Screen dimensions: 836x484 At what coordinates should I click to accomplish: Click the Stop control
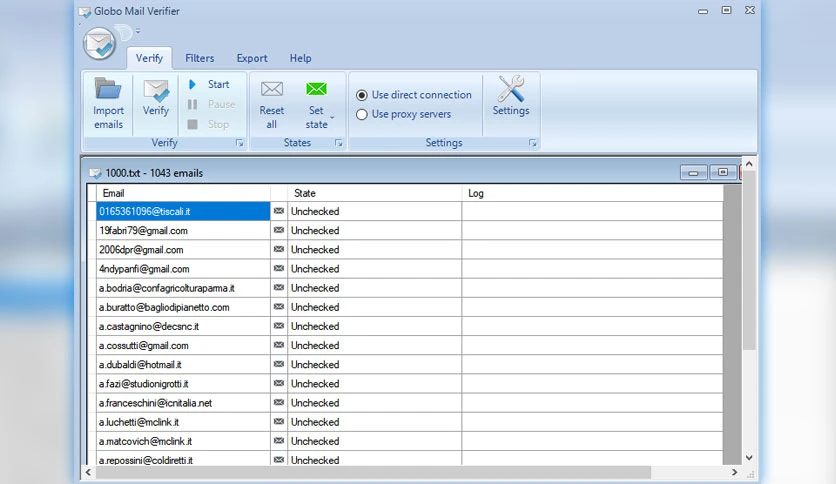[x=208, y=124]
